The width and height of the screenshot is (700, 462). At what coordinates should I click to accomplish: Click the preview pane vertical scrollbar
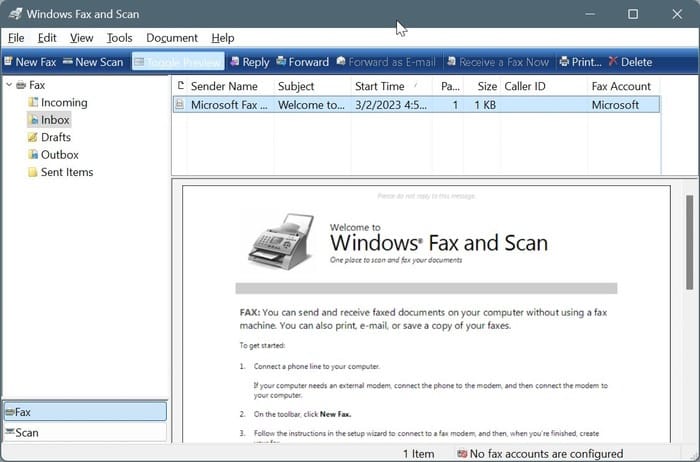pyautogui.click(x=689, y=242)
